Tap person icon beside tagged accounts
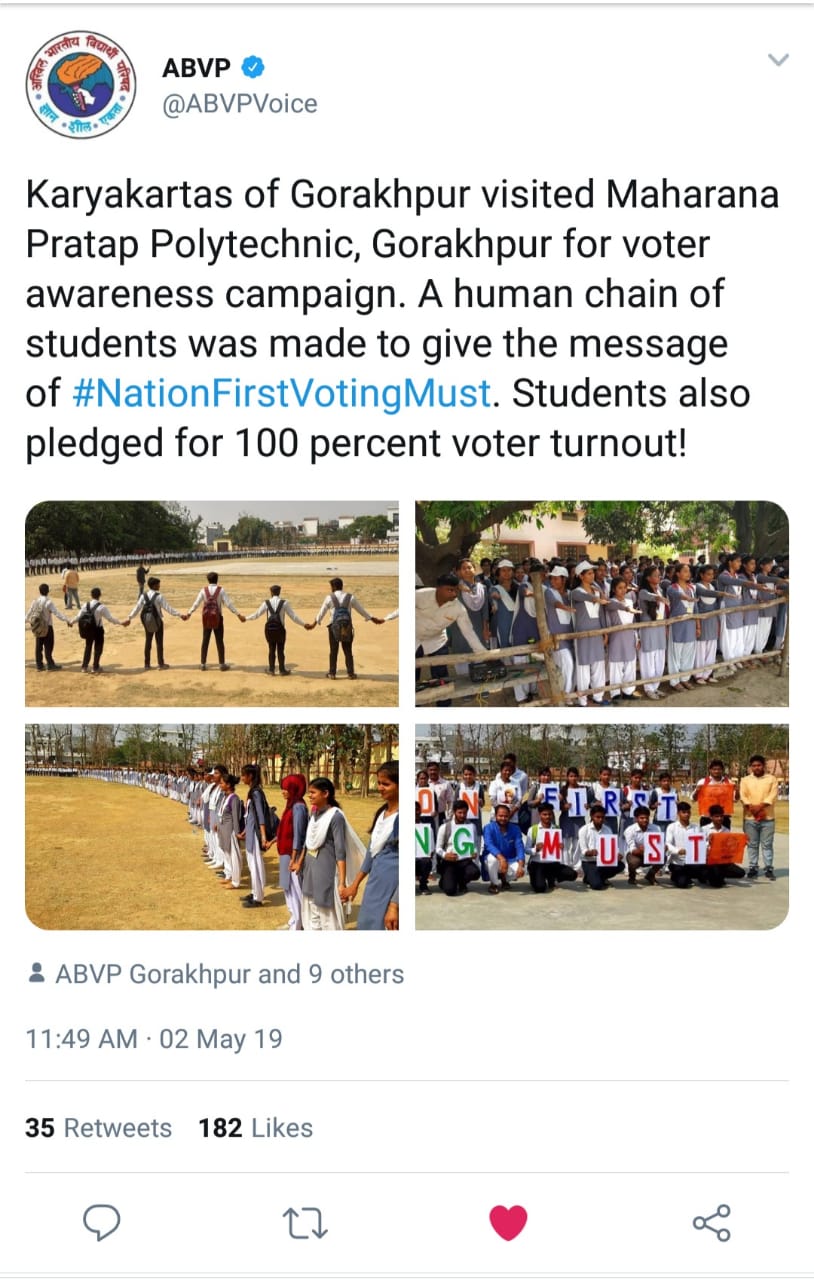This screenshot has height=1280, width=814. point(37,974)
